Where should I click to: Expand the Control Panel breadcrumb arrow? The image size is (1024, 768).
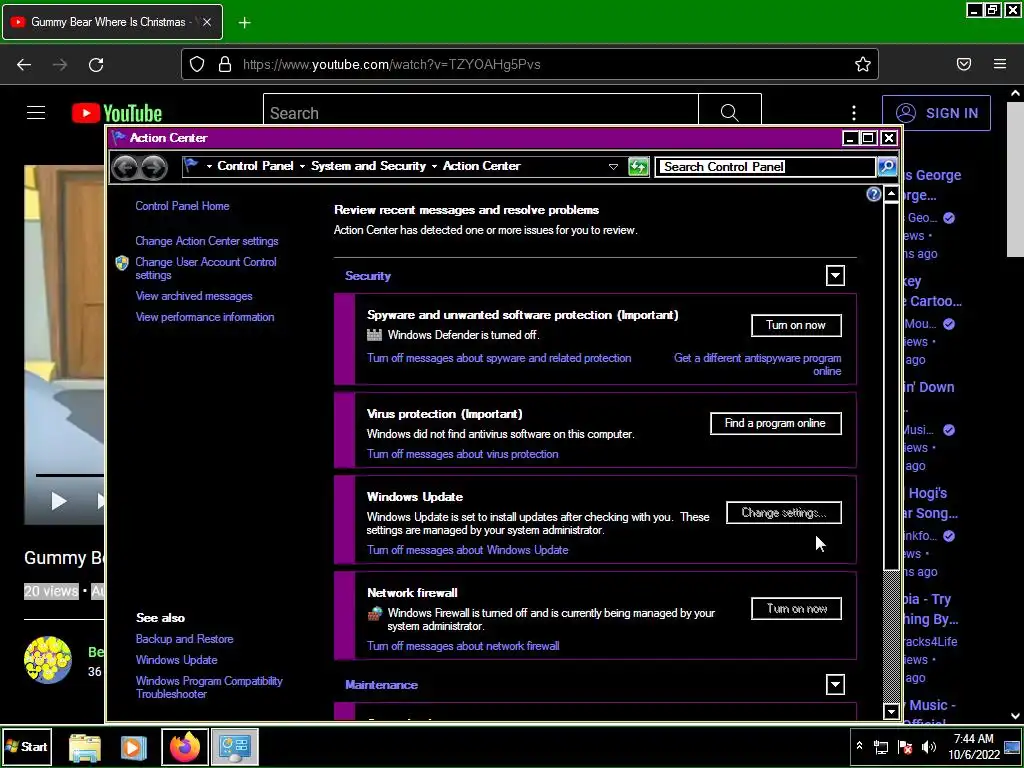(302, 167)
